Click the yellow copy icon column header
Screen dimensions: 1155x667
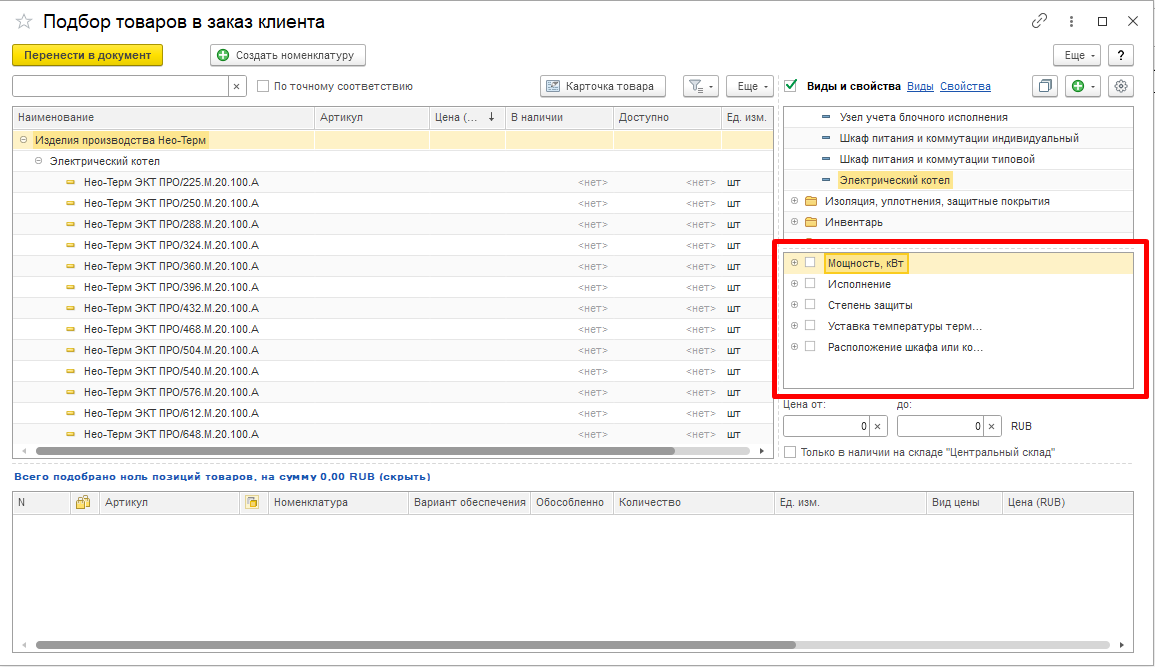[x=252, y=502]
